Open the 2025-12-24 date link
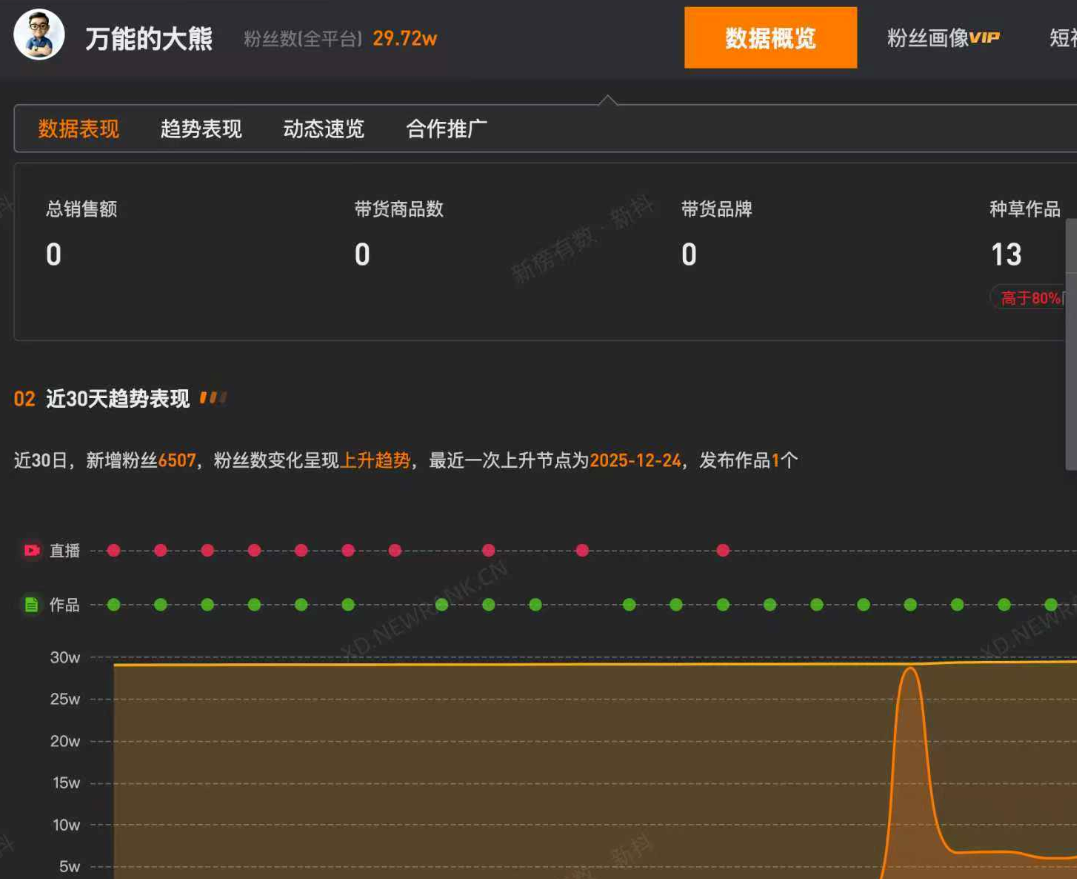Viewport: 1077px width, 879px height. [633, 458]
